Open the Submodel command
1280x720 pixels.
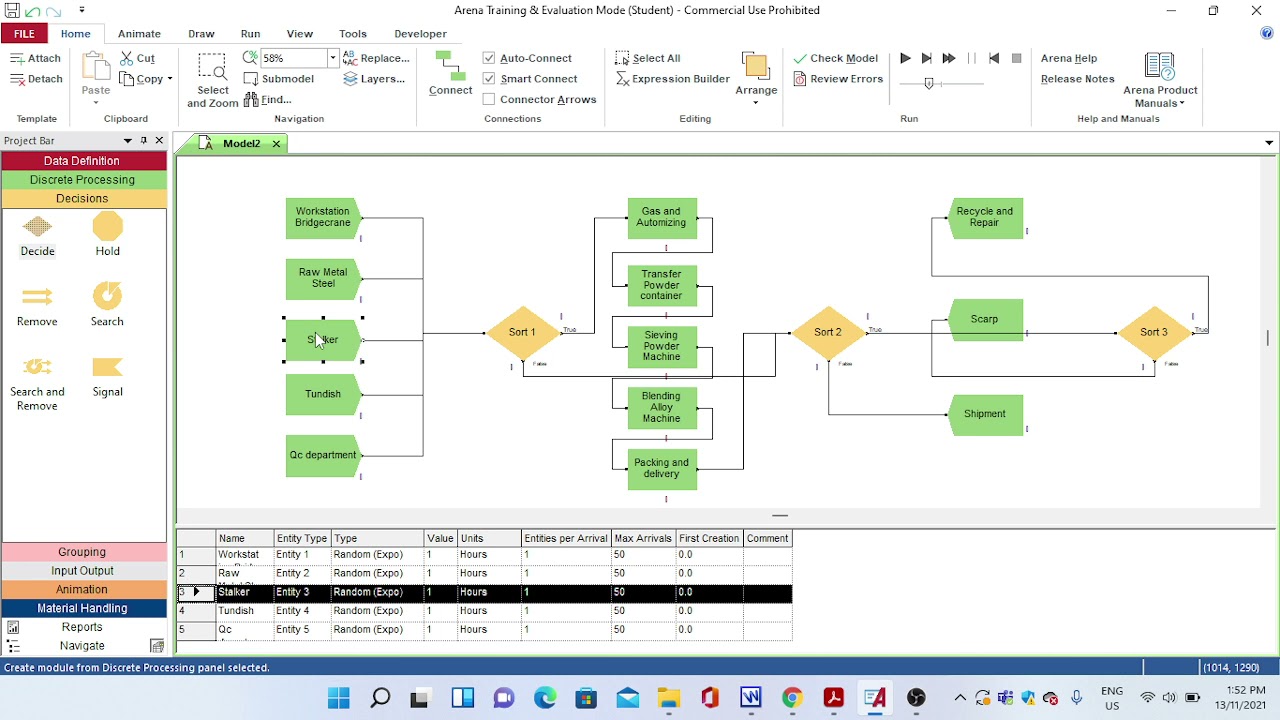[x=279, y=79]
